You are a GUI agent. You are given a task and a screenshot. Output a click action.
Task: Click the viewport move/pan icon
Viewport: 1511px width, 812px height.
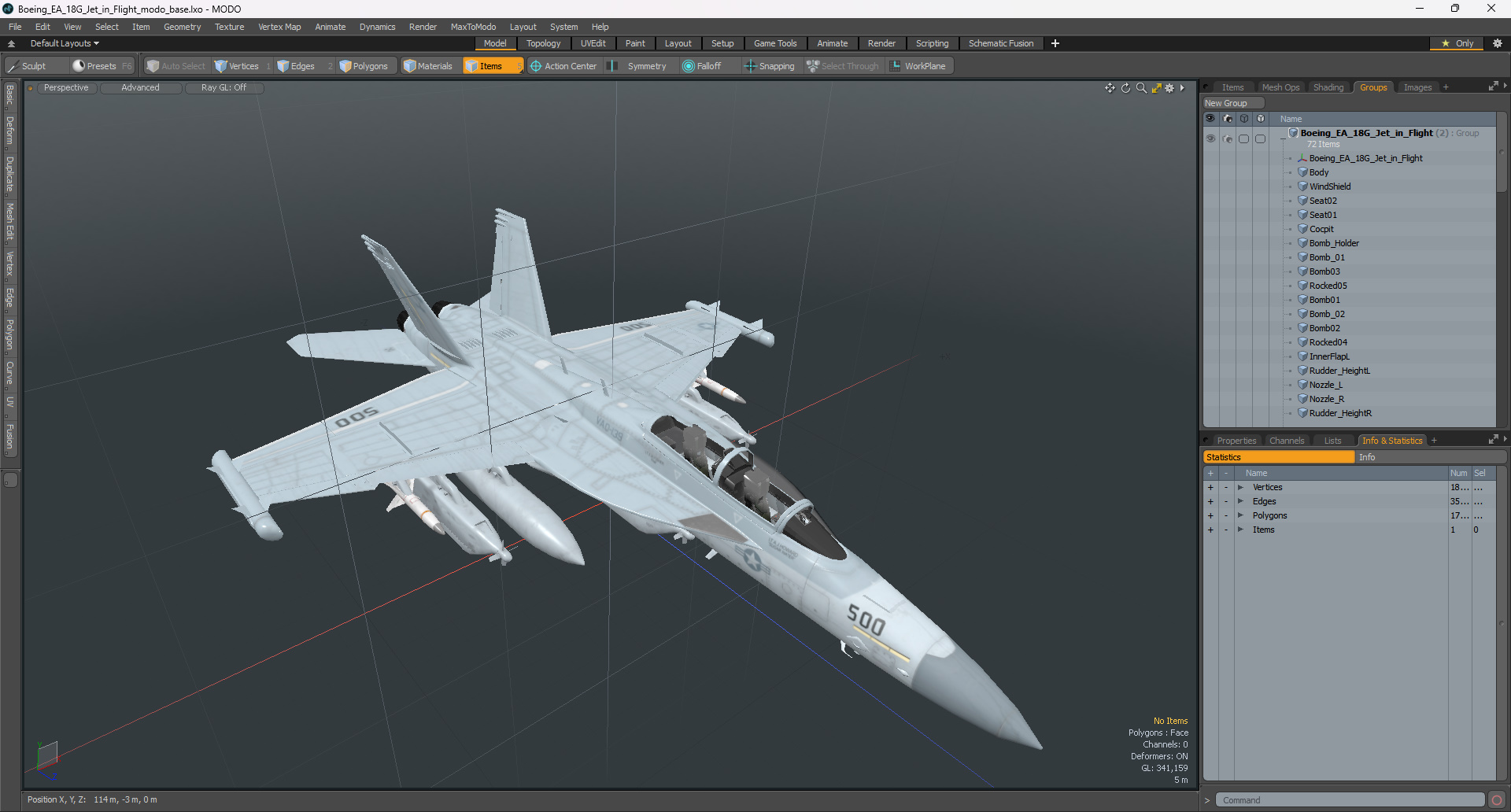(x=1110, y=88)
